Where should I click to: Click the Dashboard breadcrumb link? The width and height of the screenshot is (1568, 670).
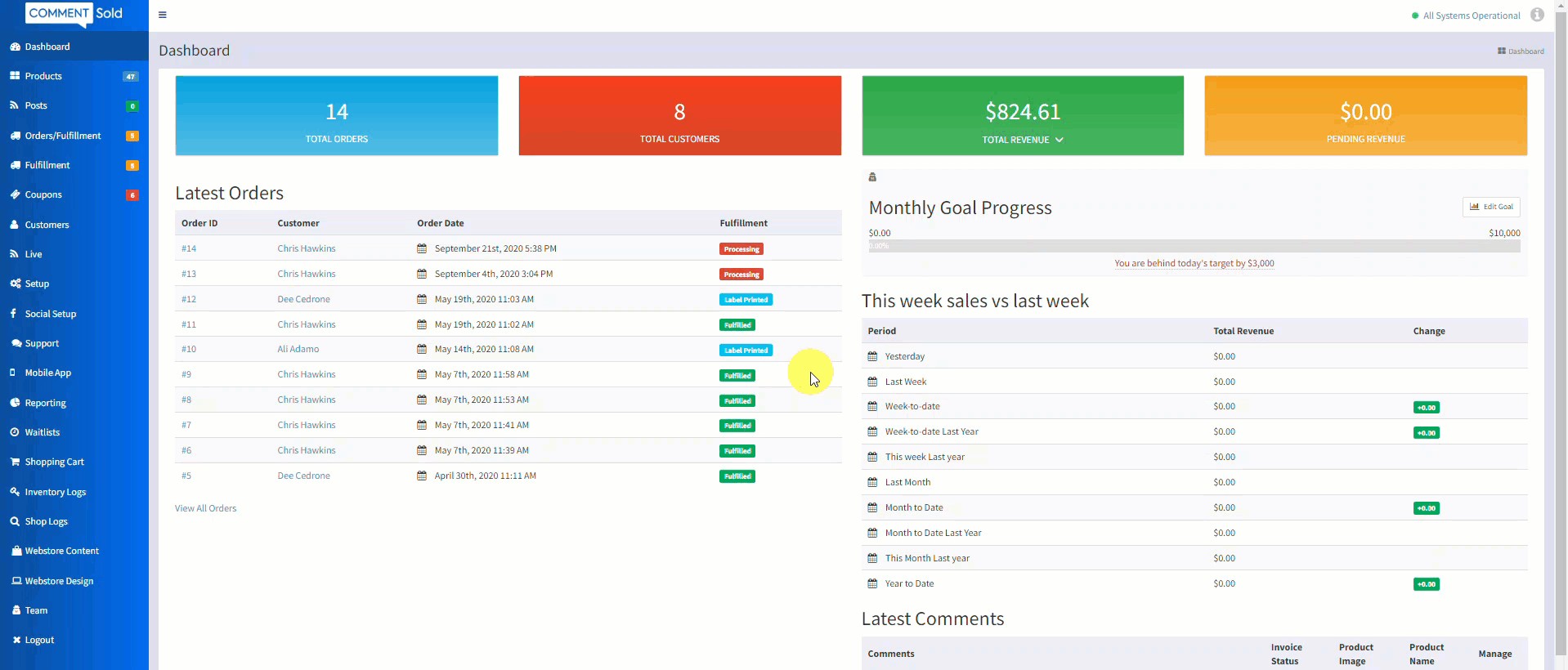click(x=1521, y=51)
